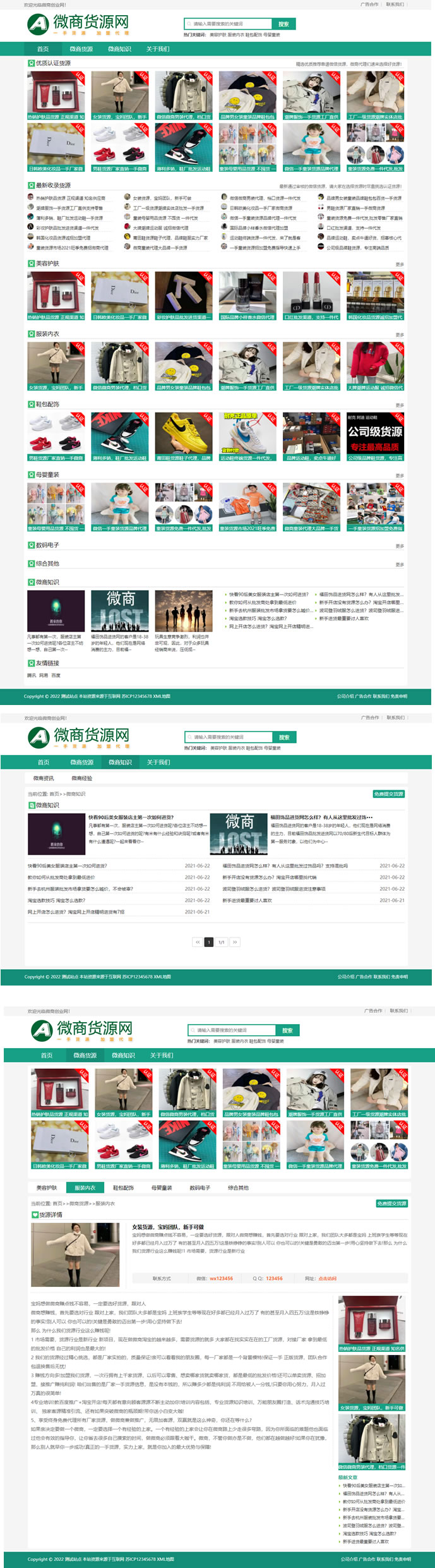Switch to the 微商经验 tab on list page
This screenshot has height=1568, width=435.
point(82,778)
